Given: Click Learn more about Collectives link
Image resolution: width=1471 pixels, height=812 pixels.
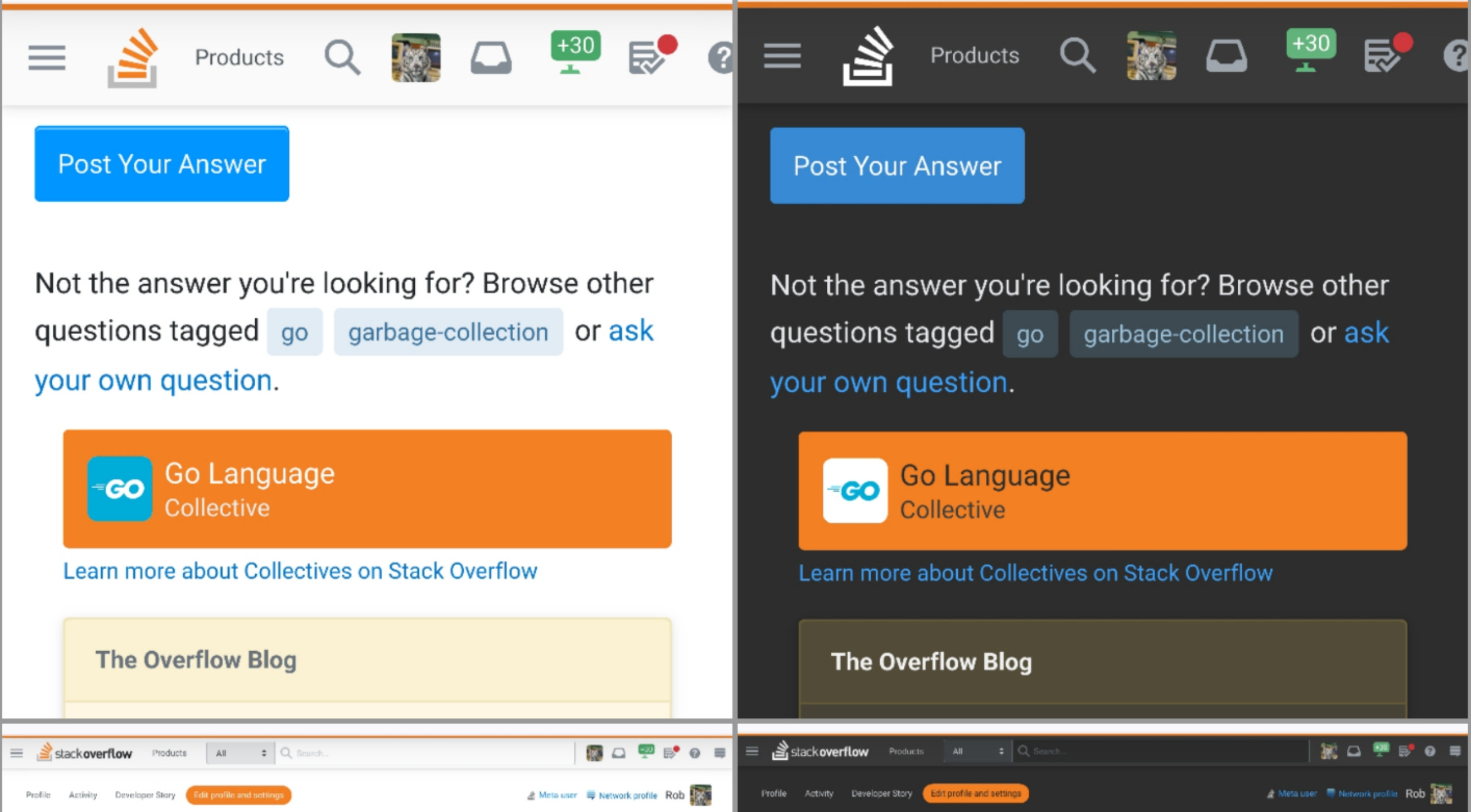Looking at the screenshot, I should (299, 572).
